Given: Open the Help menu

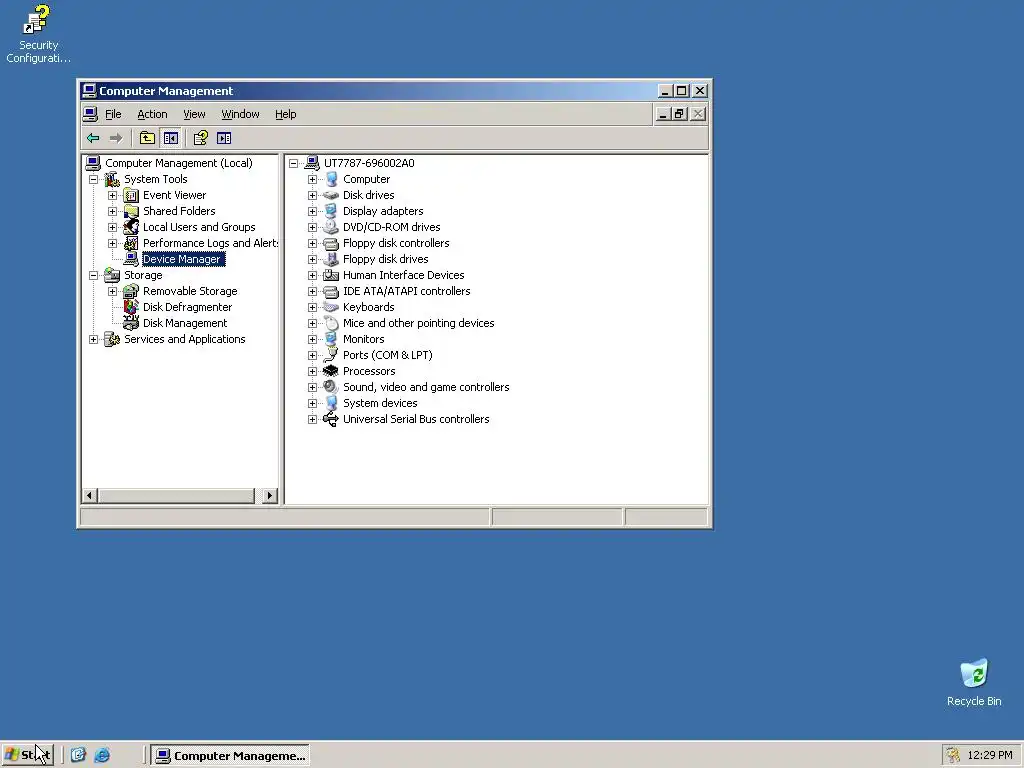Looking at the screenshot, I should click(x=285, y=114).
